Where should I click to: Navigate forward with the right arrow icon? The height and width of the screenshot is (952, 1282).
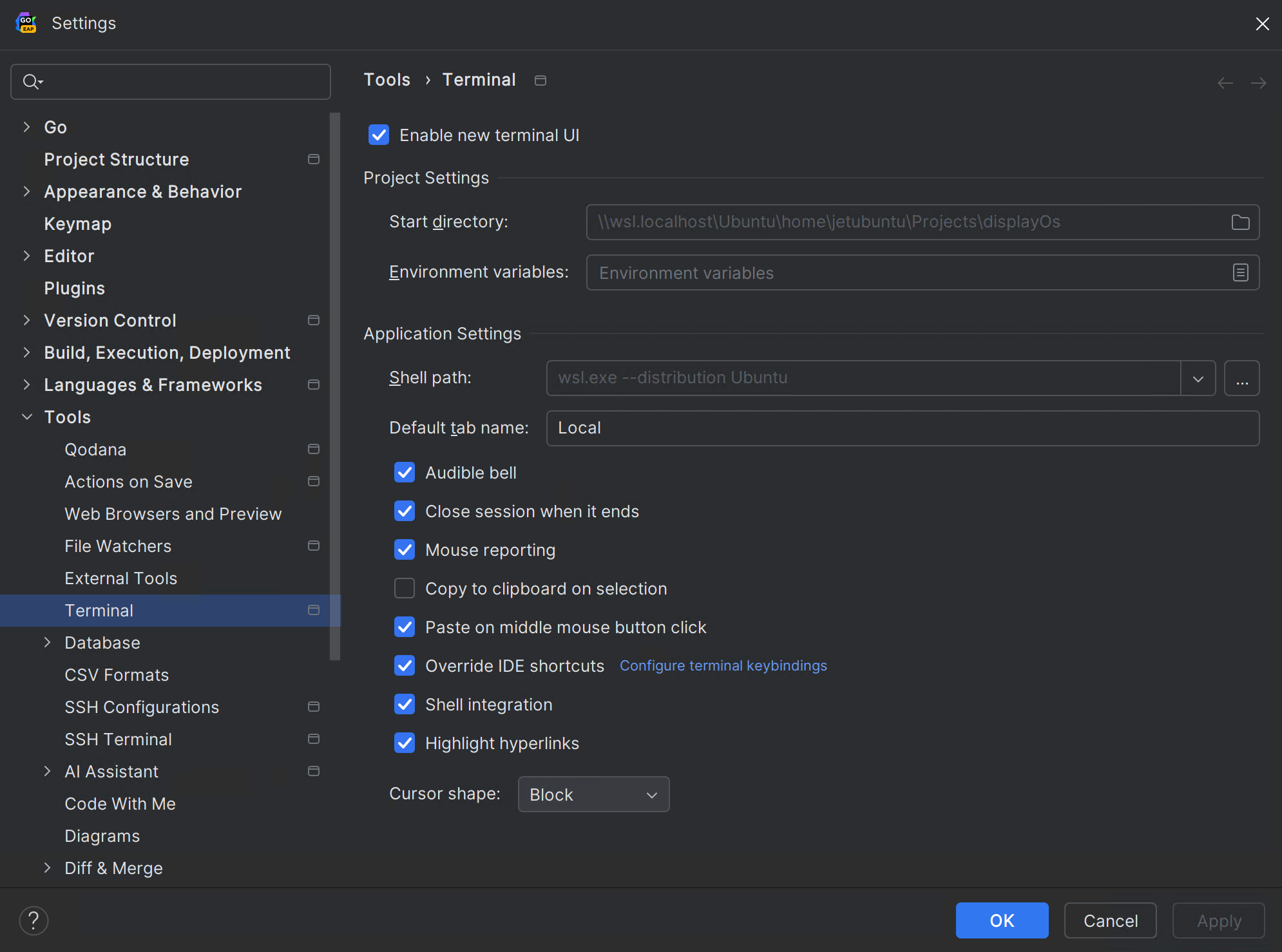1259,82
